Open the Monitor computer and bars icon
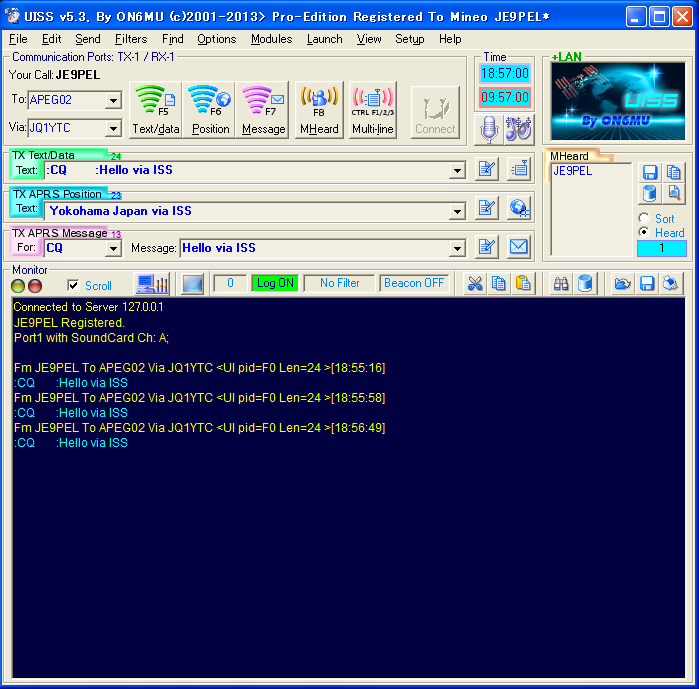This screenshot has height=689, width=699. click(152, 283)
